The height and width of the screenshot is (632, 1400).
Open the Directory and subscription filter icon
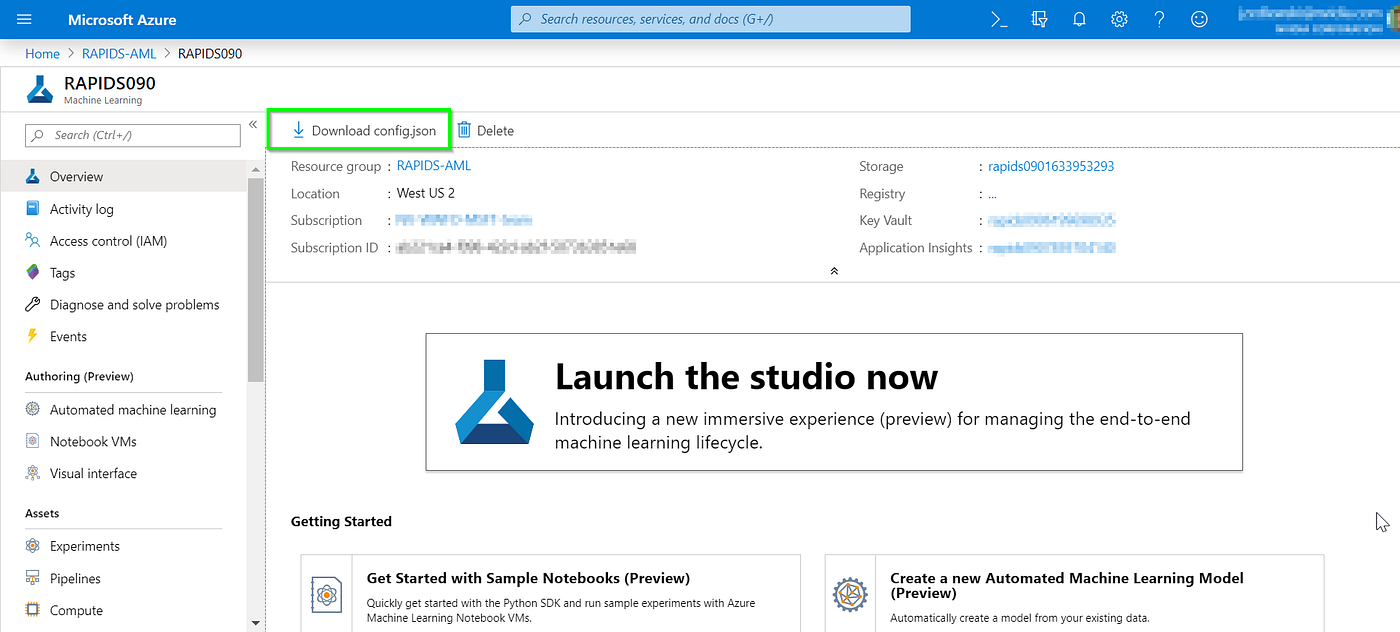pyautogui.click(x=1039, y=19)
